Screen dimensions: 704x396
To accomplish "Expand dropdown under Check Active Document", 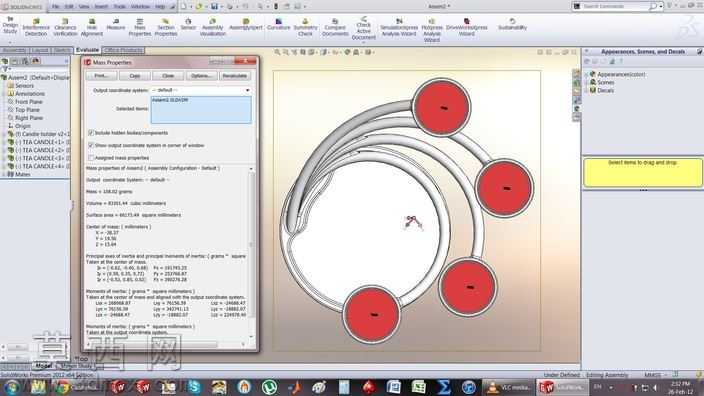I will [x=364, y=42].
